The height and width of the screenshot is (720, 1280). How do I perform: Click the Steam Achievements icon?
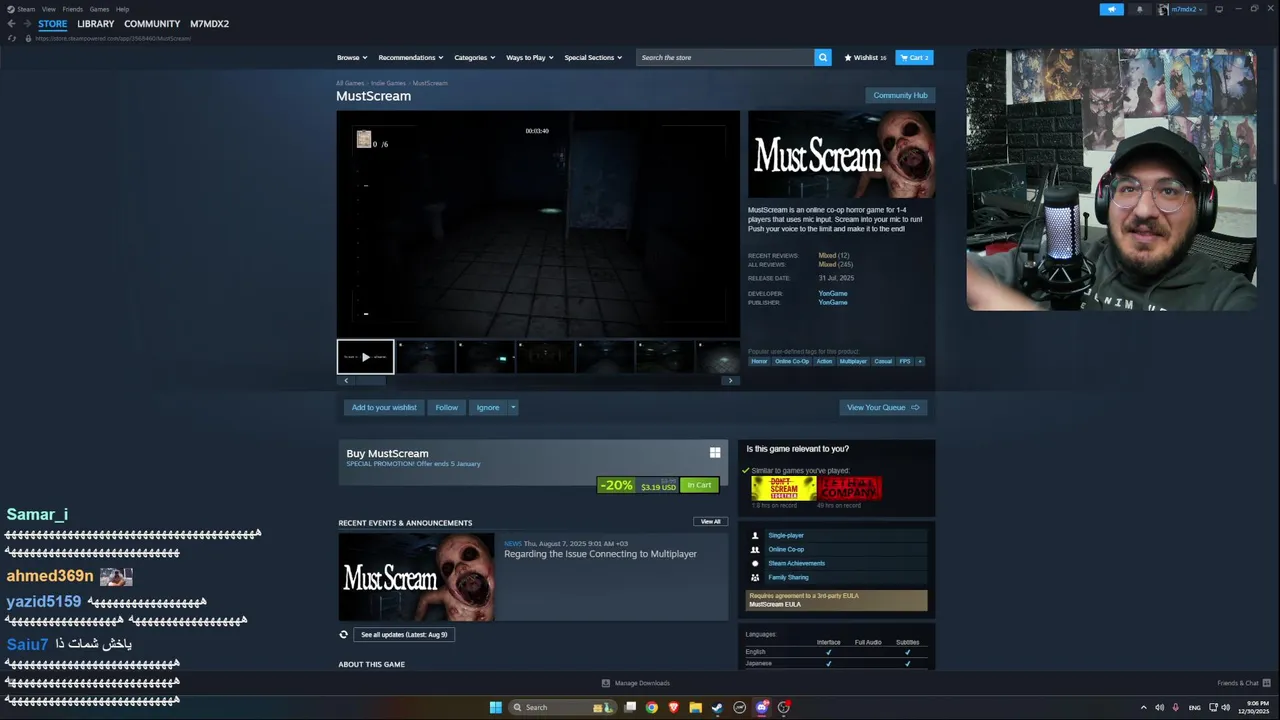pos(755,563)
